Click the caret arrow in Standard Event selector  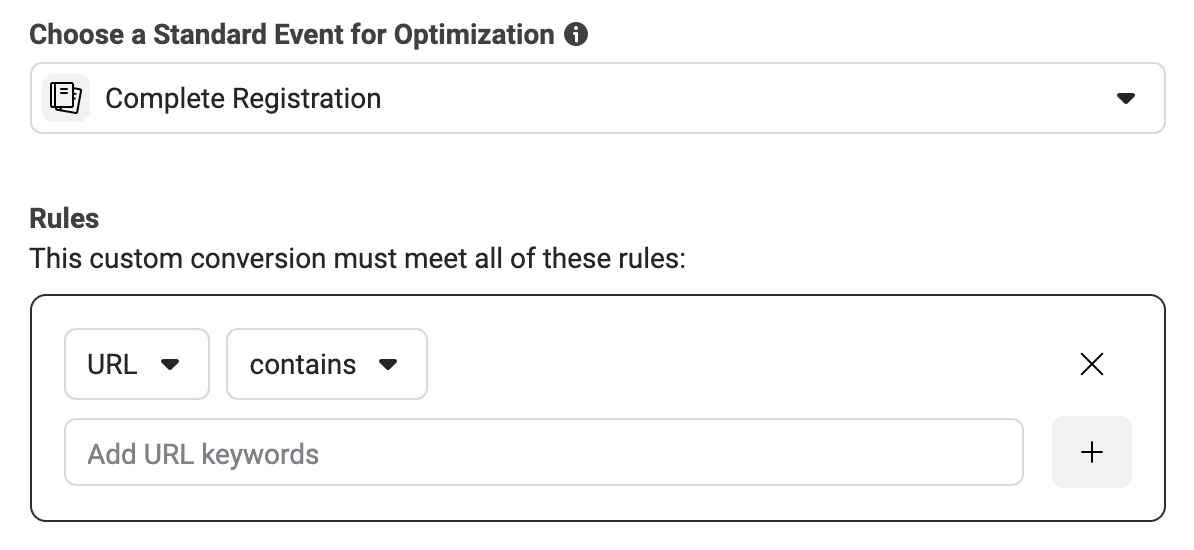[x=1125, y=98]
